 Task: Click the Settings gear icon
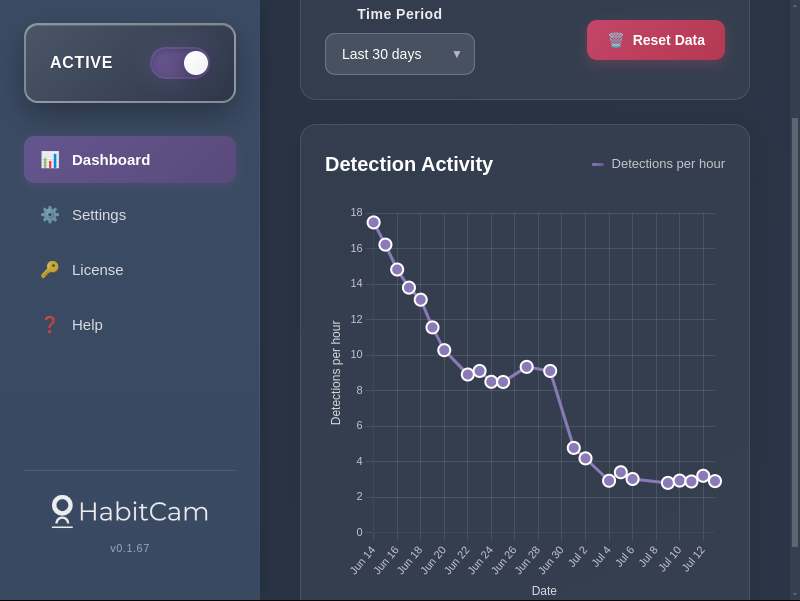(49, 214)
